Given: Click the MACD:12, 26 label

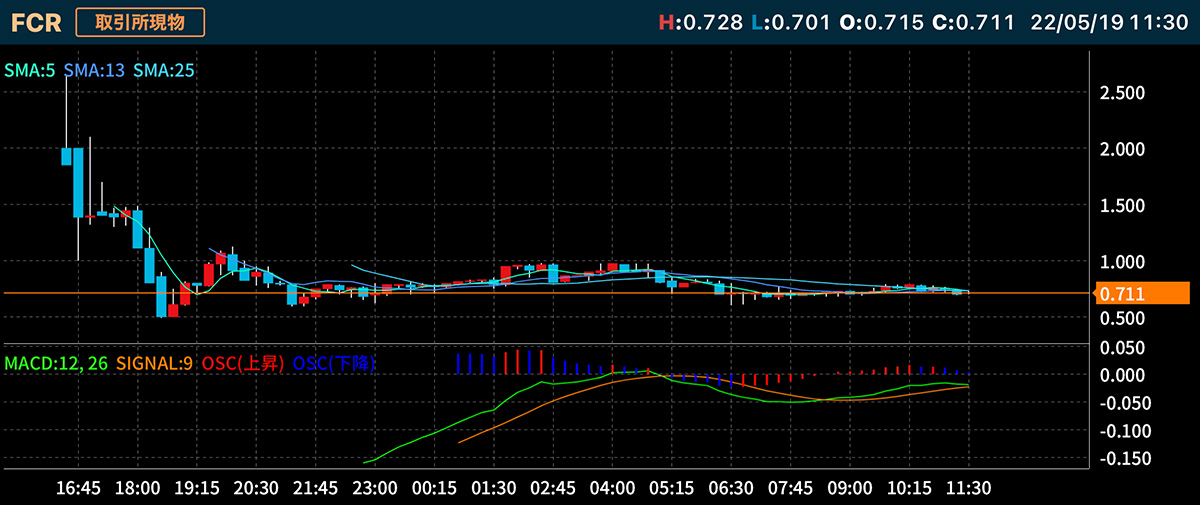Looking at the screenshot, I should (56, 363).
